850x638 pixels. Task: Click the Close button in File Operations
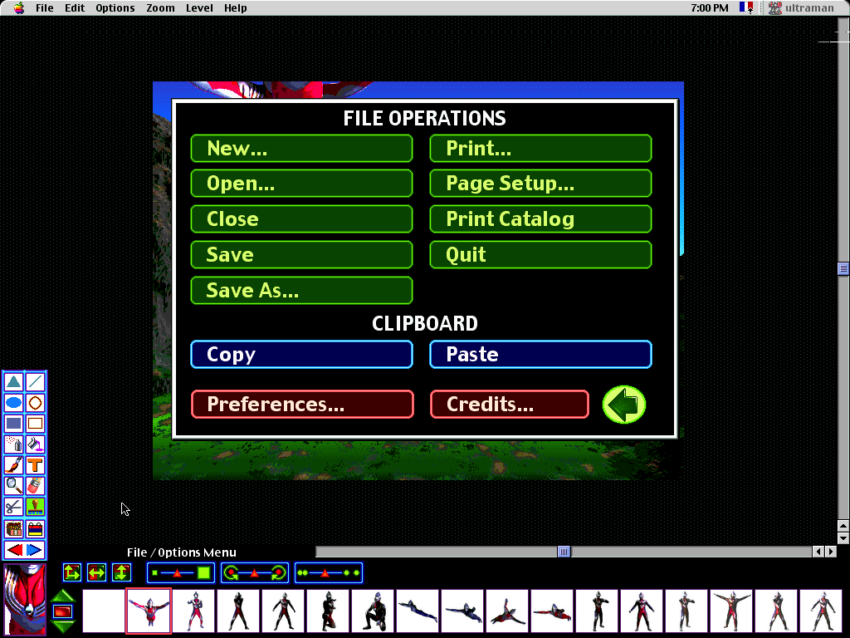point(301,219)
